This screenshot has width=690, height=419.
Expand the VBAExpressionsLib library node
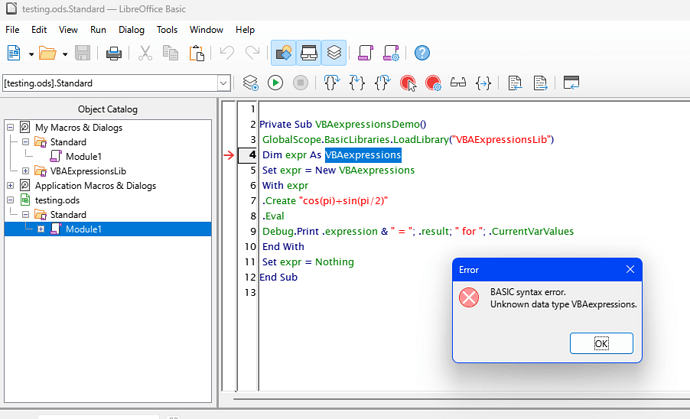tap(26, 171)
